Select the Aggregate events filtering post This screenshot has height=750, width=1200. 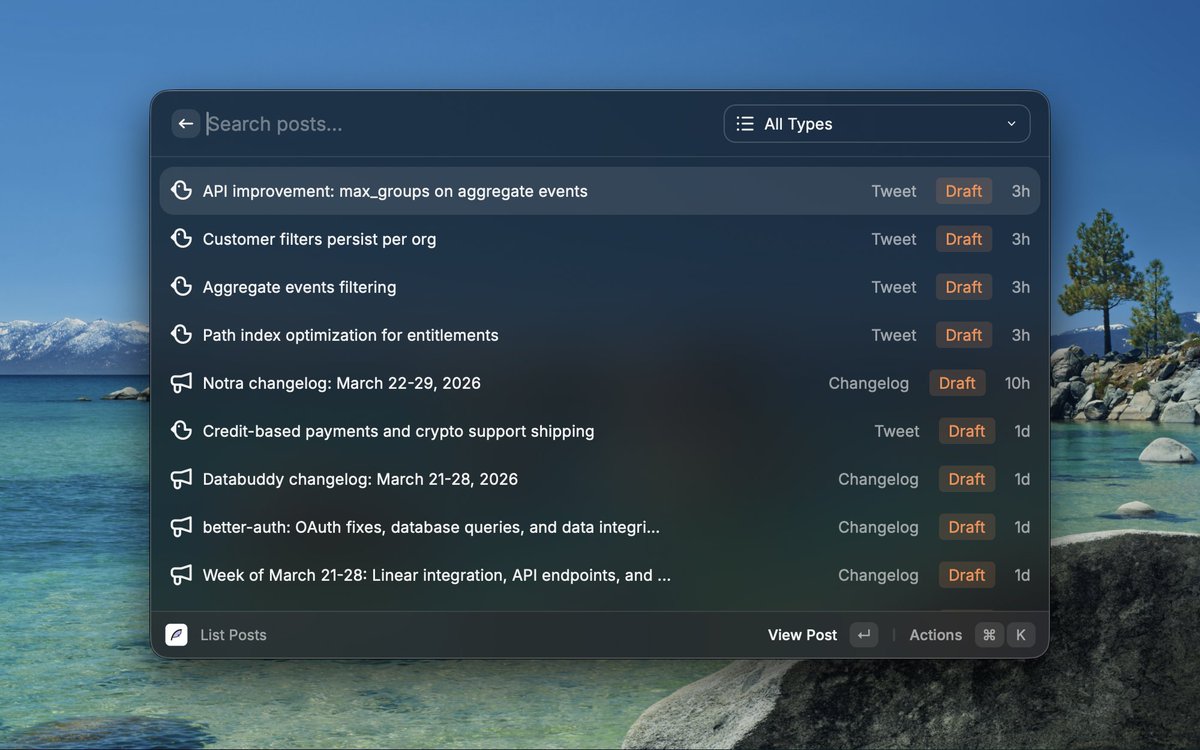pyautogui.click(x=299, y=287)
